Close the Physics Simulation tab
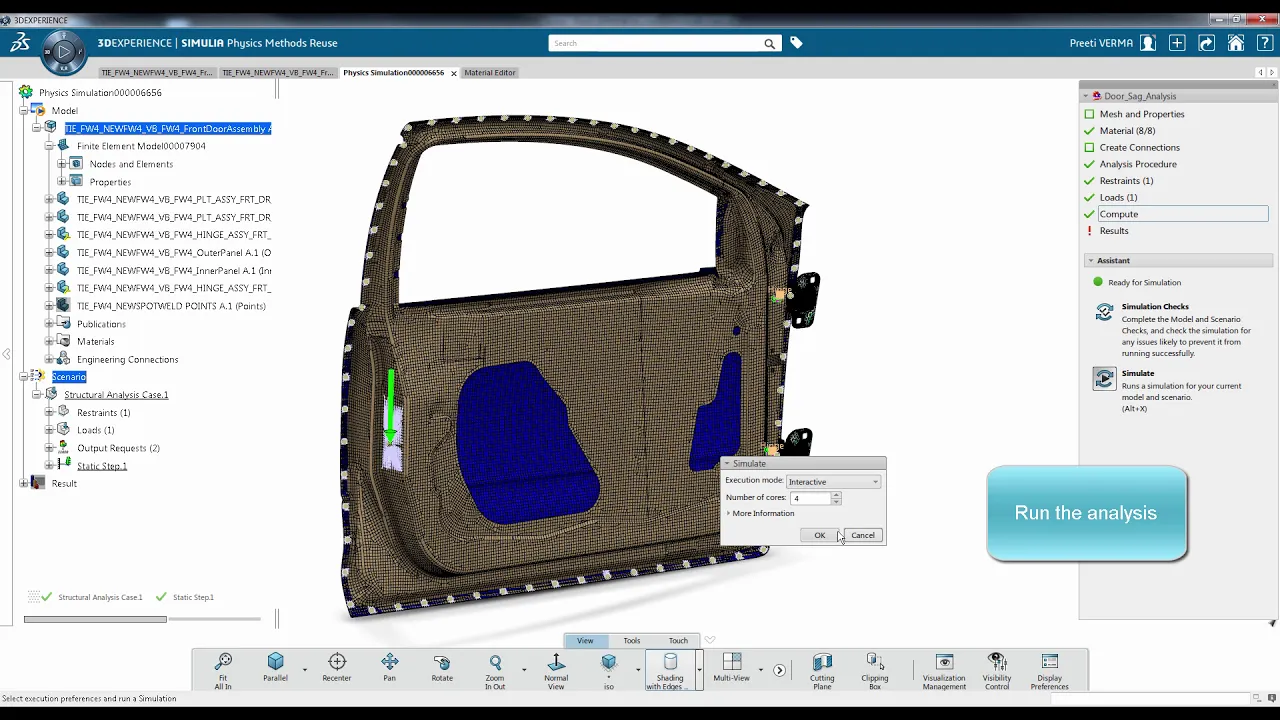 454,73
